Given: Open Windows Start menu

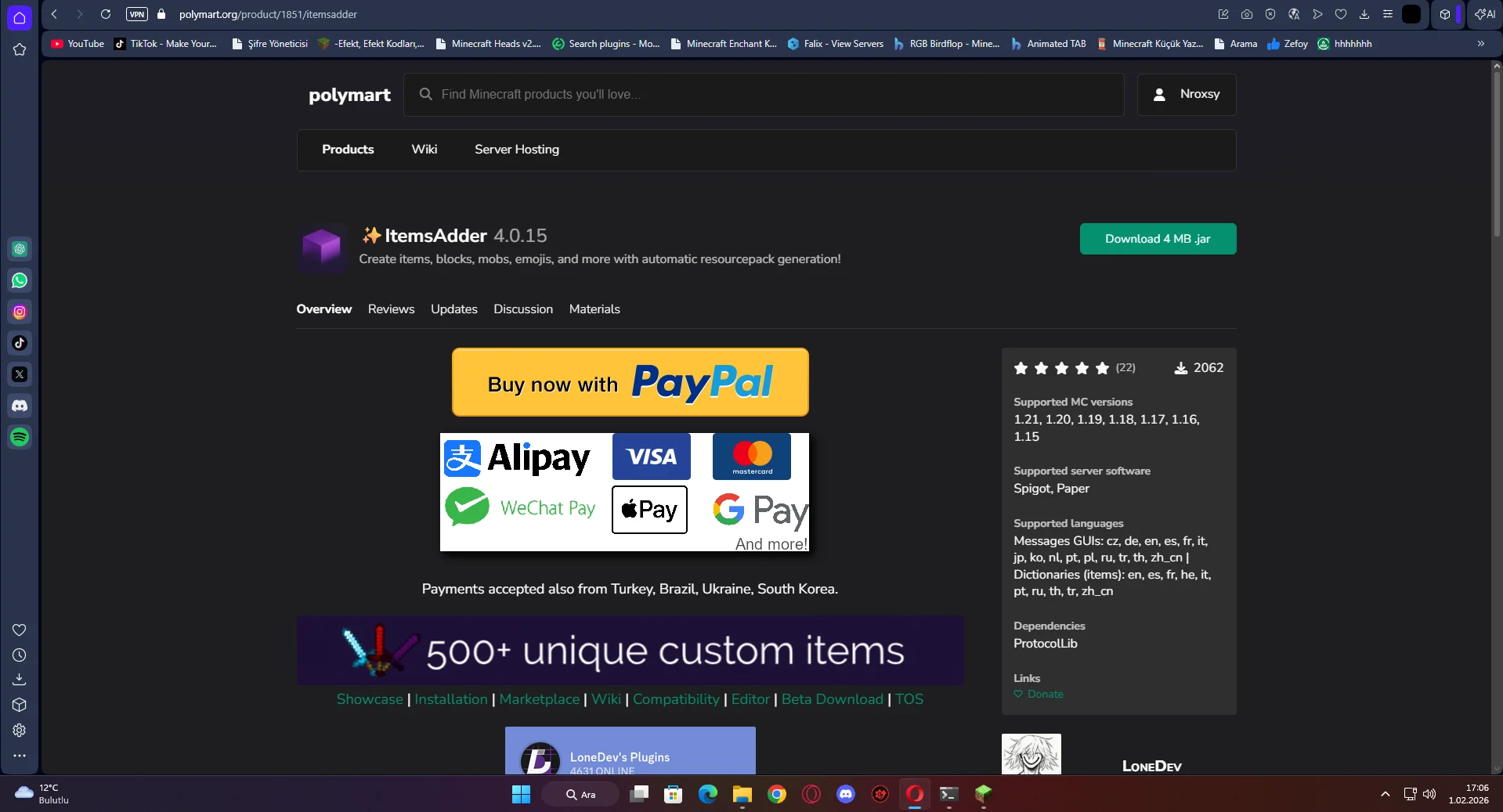Looking at the screenshot, I should click(521, 795).
